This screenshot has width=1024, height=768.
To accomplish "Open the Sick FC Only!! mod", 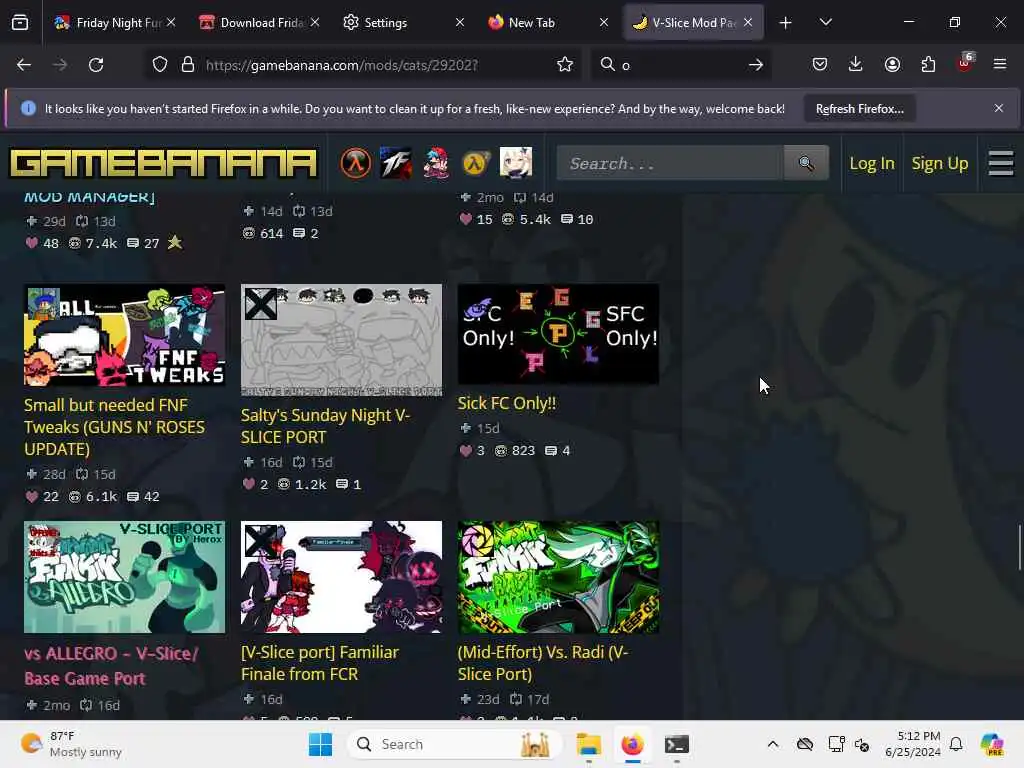I will click(x=507, y=404).
